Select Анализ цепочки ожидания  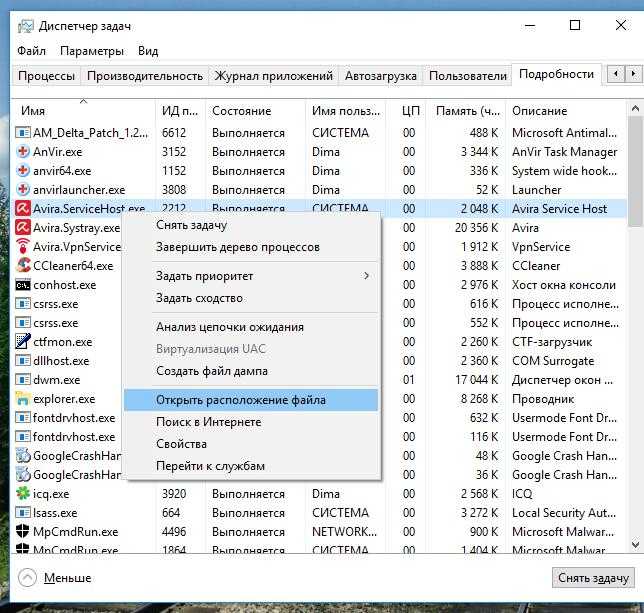(x=251, y=327)
